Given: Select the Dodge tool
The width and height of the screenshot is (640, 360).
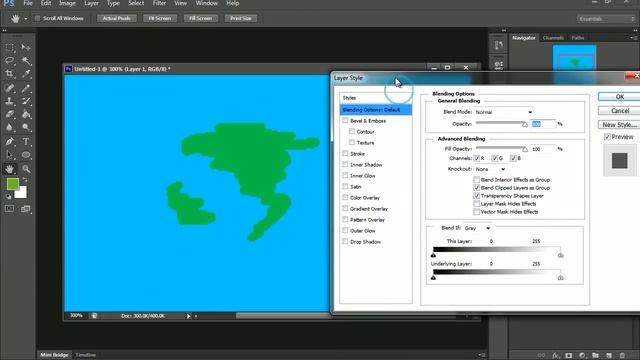Looking at the screenshot, I should pyautogui.click(x=26, y=127).
